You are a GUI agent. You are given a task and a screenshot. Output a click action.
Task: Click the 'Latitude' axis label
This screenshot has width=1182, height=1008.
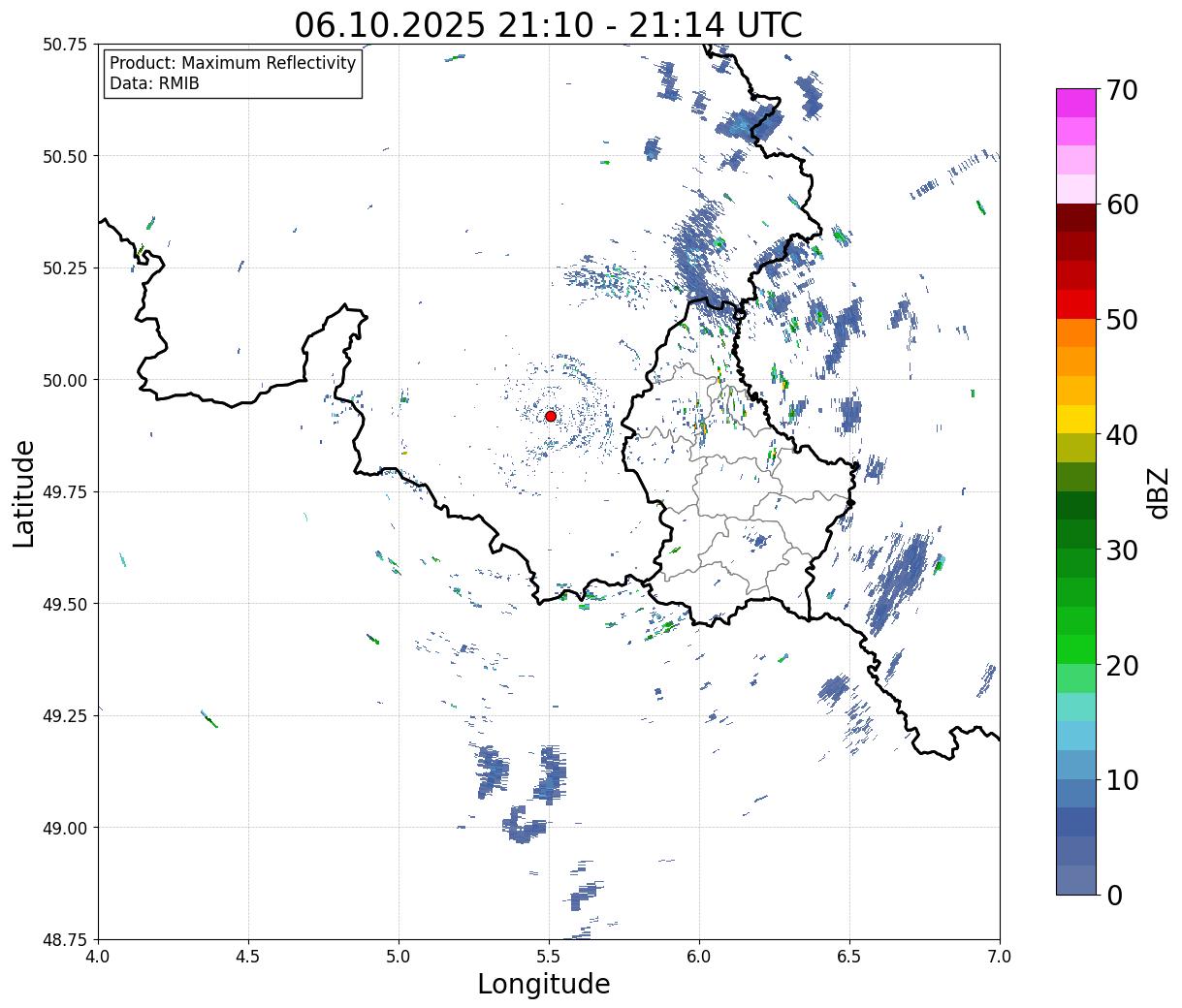(24, 493)
